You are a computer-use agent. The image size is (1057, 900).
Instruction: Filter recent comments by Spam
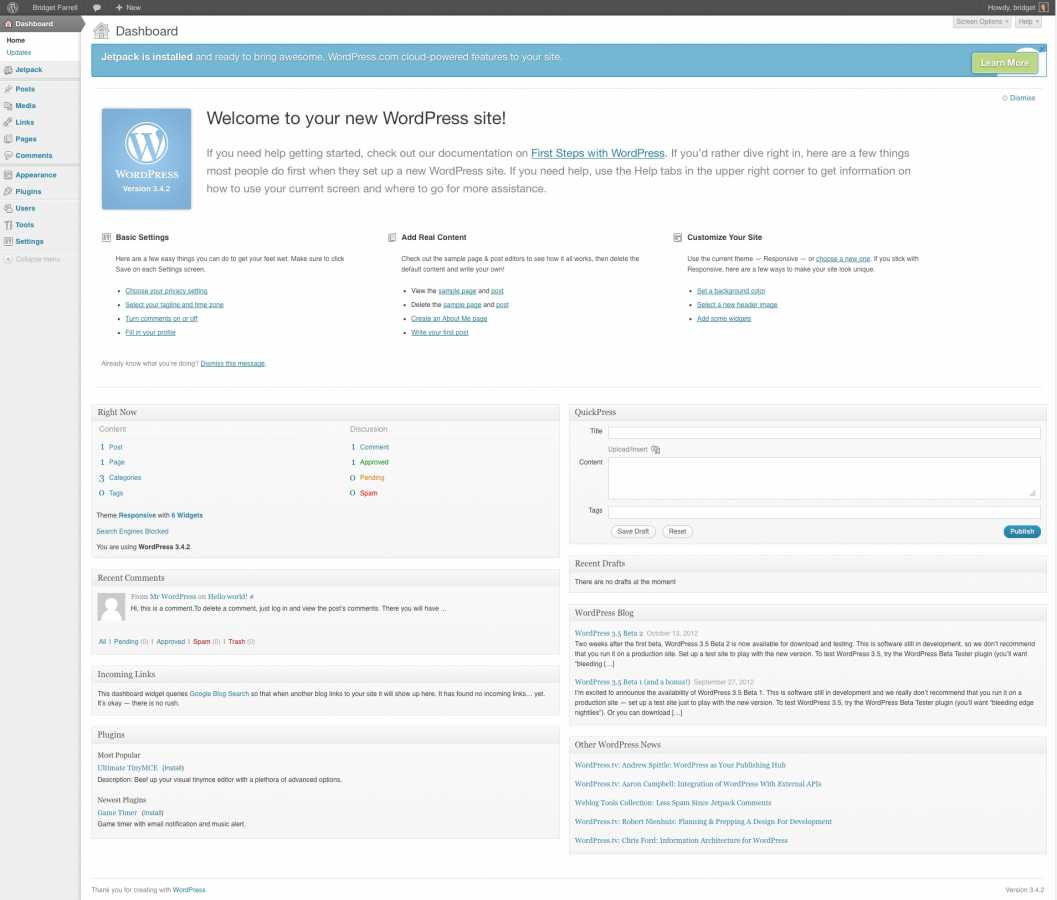202,642
